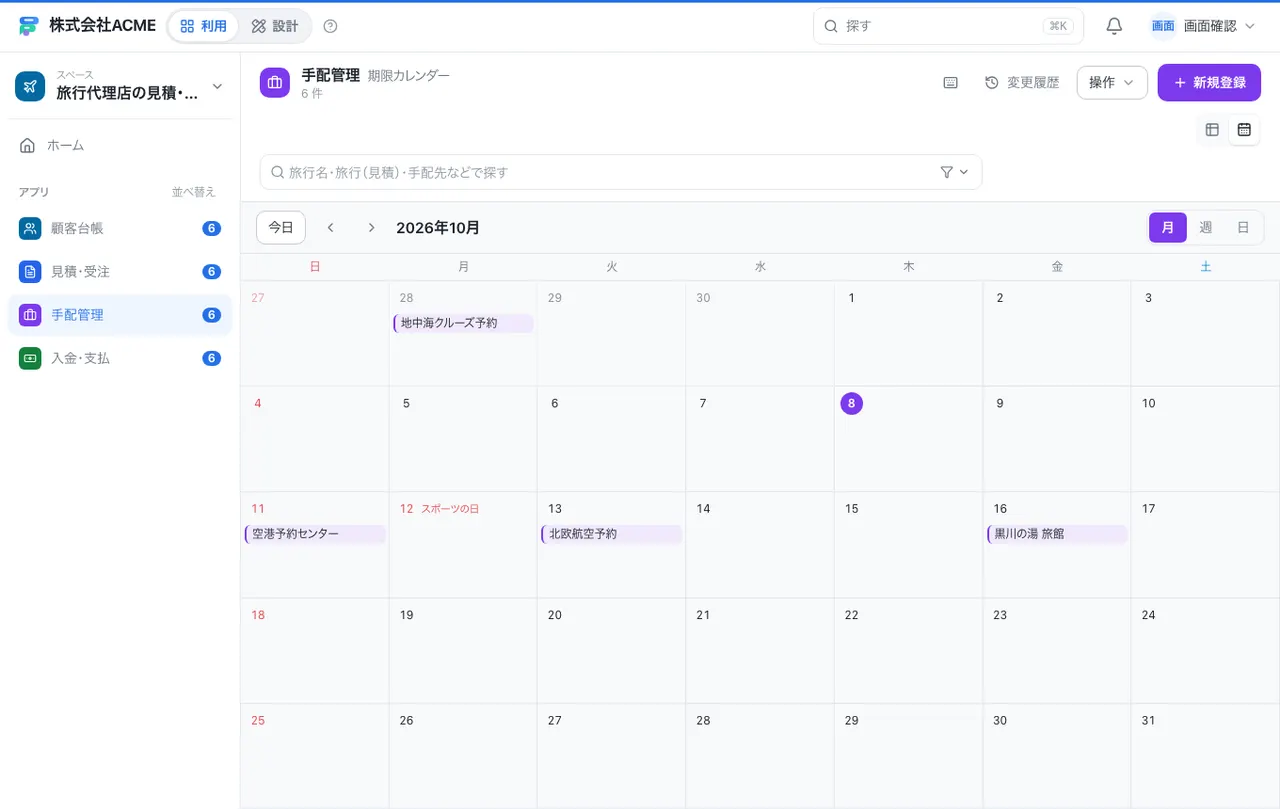Switch to calendar view icon

click(1244, 130)
